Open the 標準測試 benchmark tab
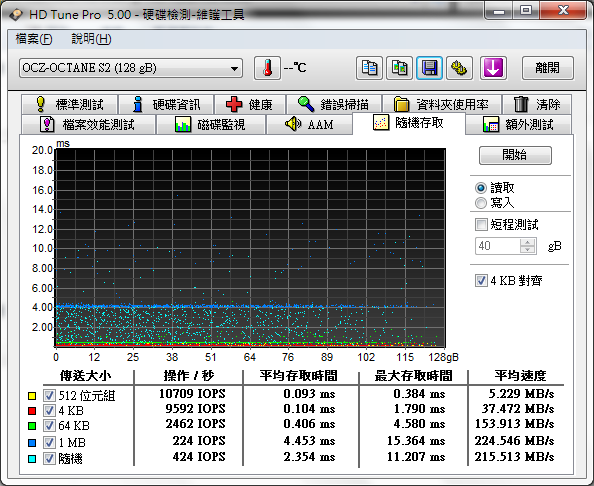Screen dimensions: 594x486 tap(70, 104)
